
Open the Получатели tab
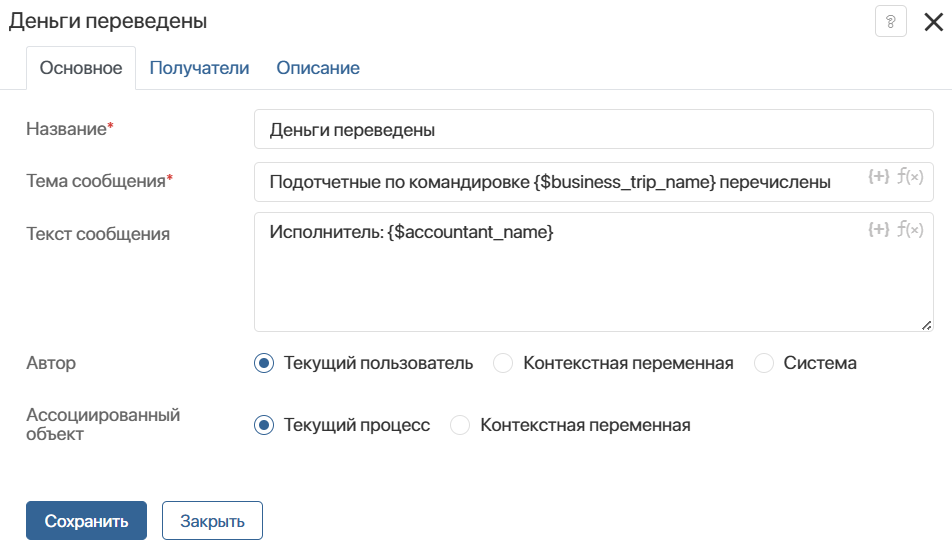click(x=199, y=68)
